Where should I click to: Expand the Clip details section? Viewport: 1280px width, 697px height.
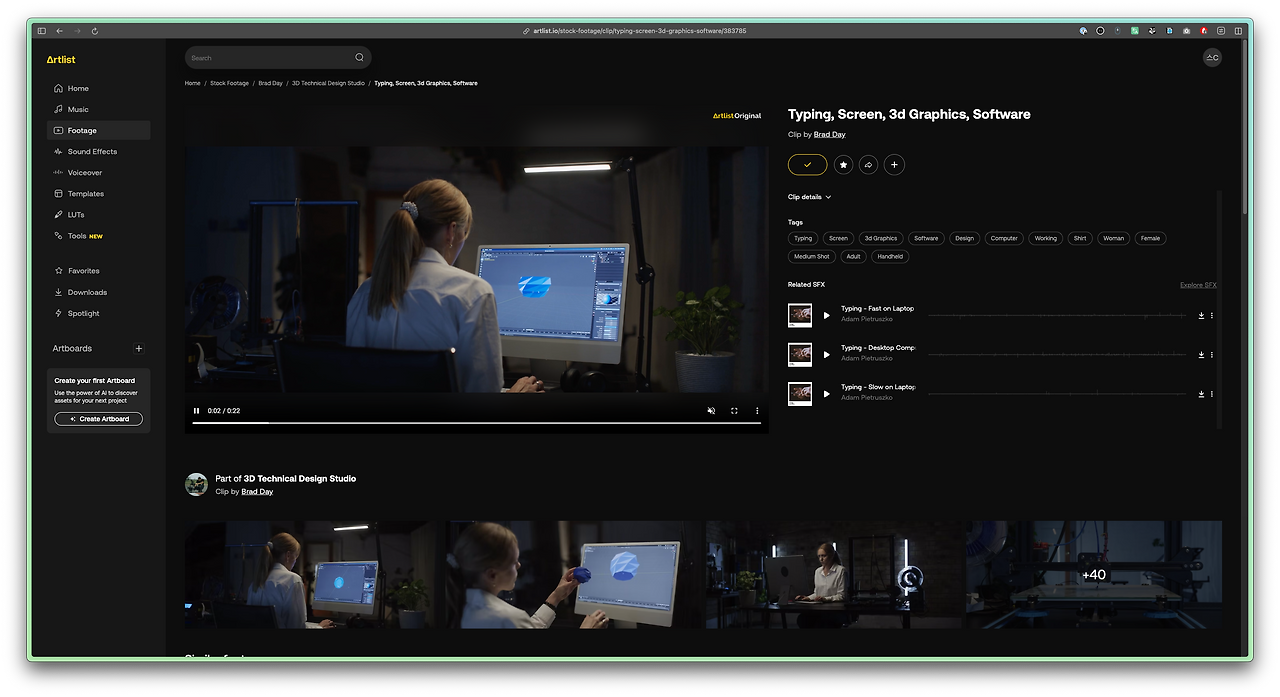point(809,197)
